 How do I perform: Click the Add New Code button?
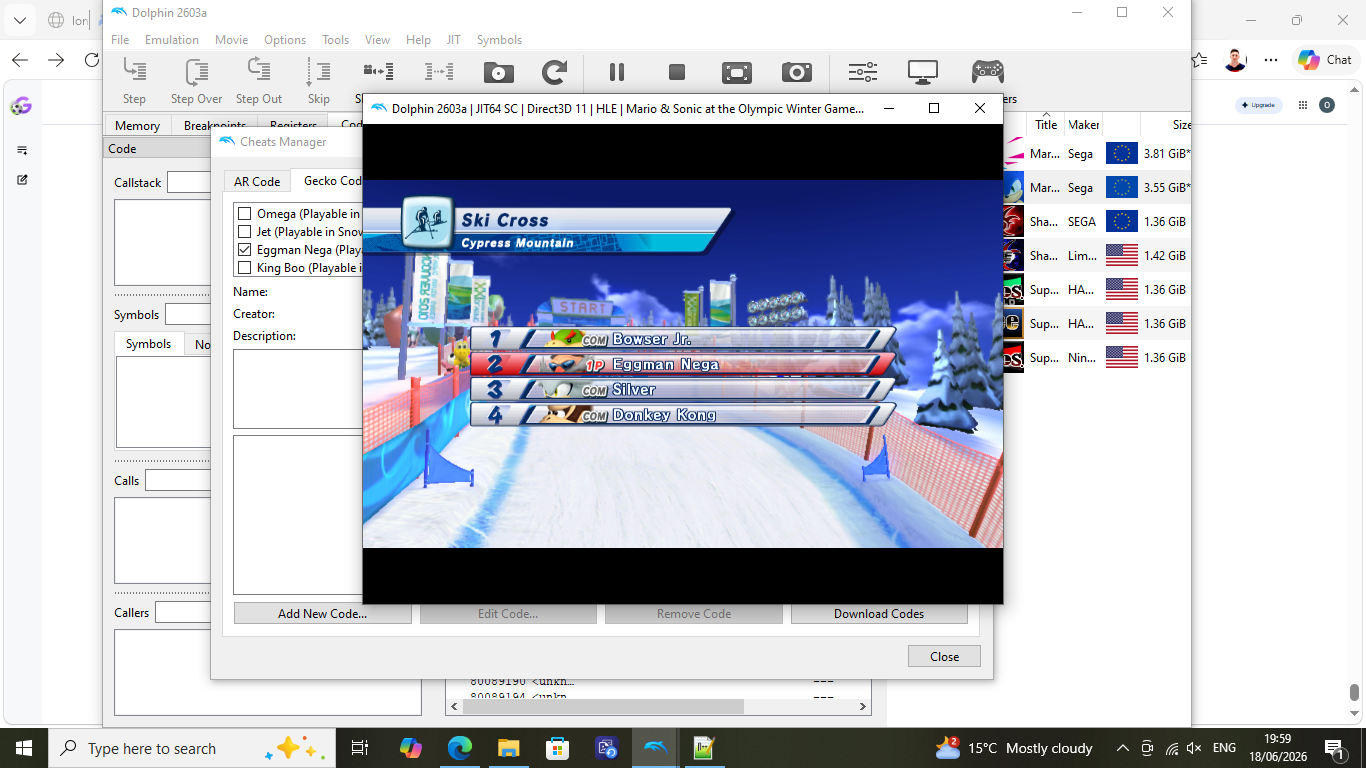point(322,614)
